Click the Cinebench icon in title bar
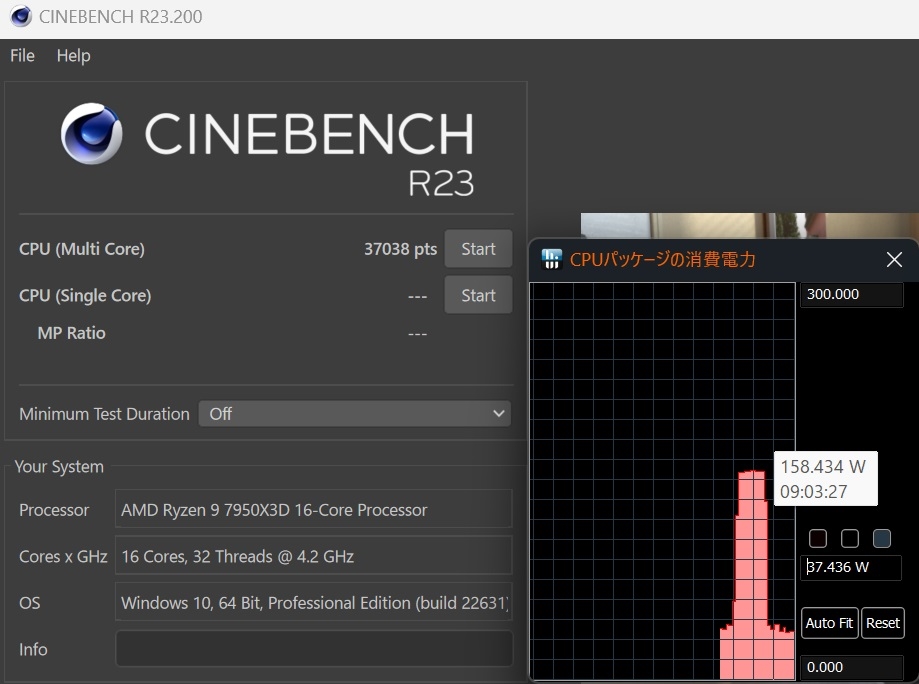This screenshot has width=919, height=684. pyautogui.click(x=21, y=16)
